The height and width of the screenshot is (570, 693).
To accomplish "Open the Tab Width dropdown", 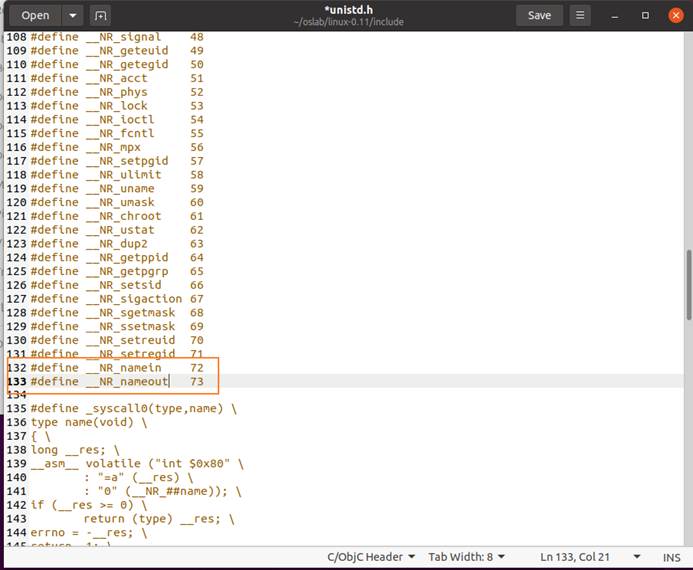I will click(466, 557).
